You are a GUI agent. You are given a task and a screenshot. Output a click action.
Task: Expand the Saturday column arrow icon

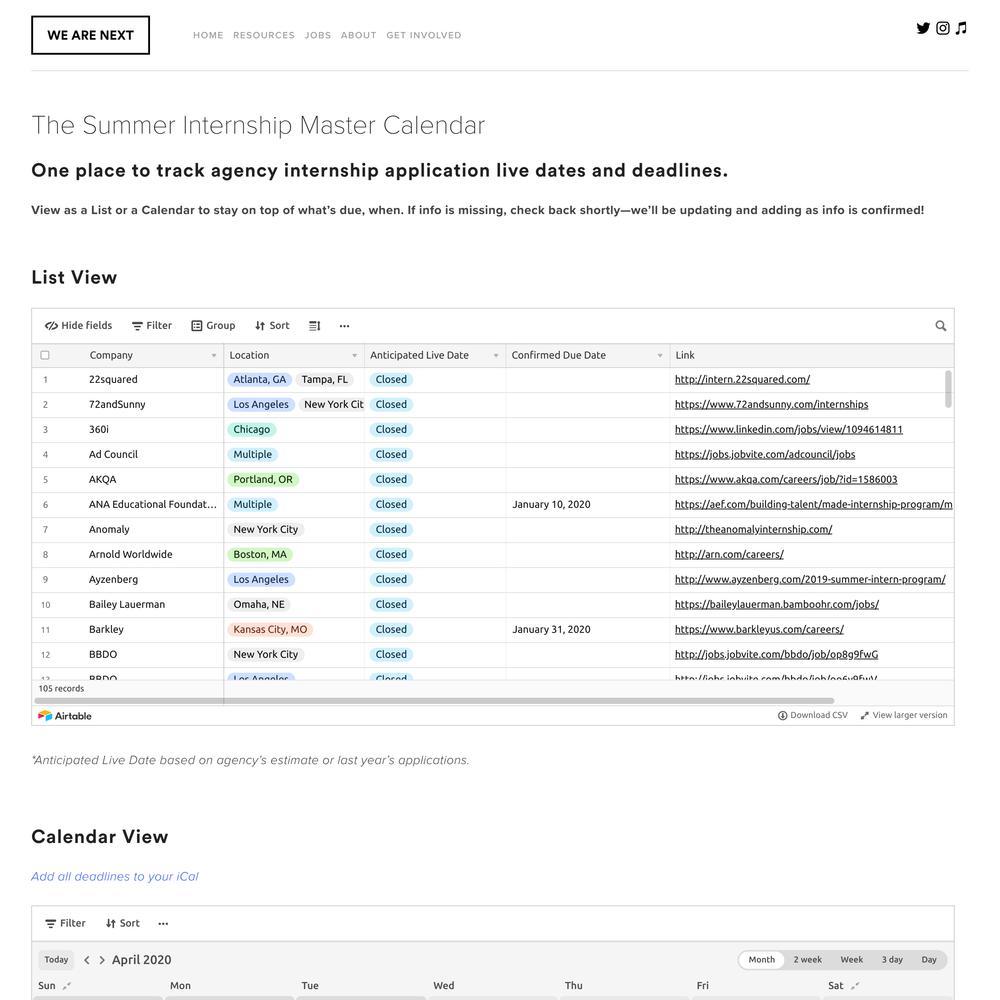pos(855,986)
